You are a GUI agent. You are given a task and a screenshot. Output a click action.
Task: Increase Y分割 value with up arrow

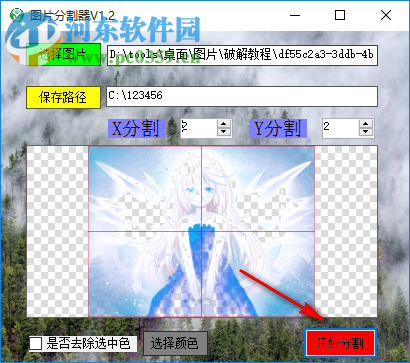(366, 124)
